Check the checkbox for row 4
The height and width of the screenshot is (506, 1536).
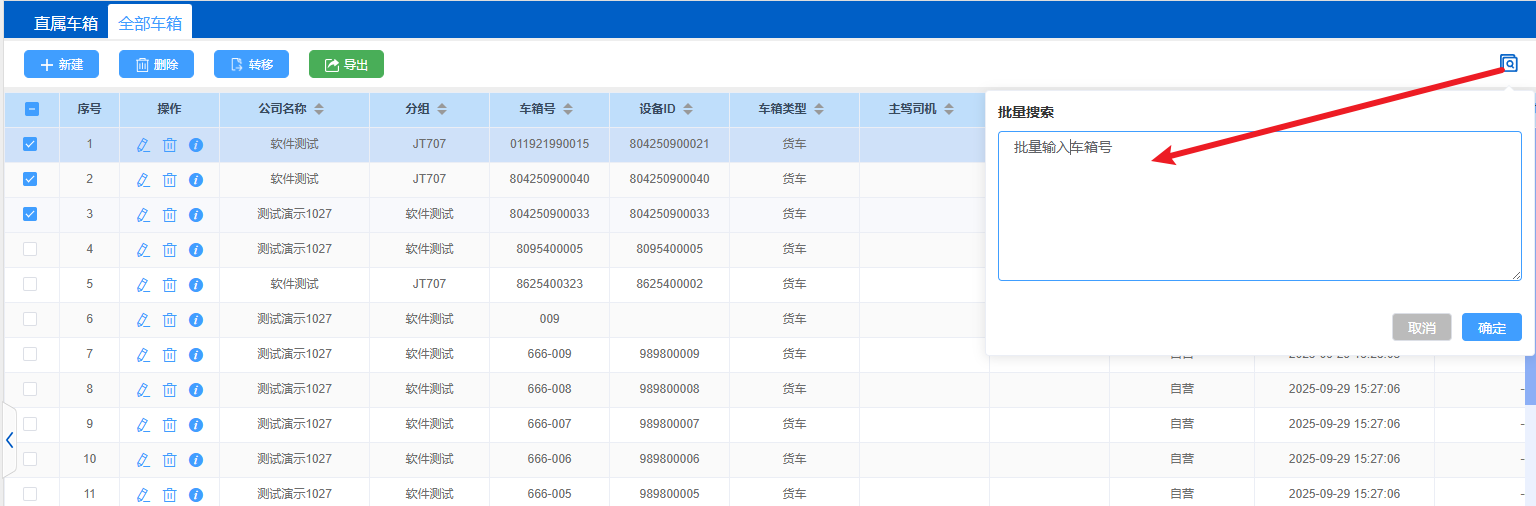30,249
